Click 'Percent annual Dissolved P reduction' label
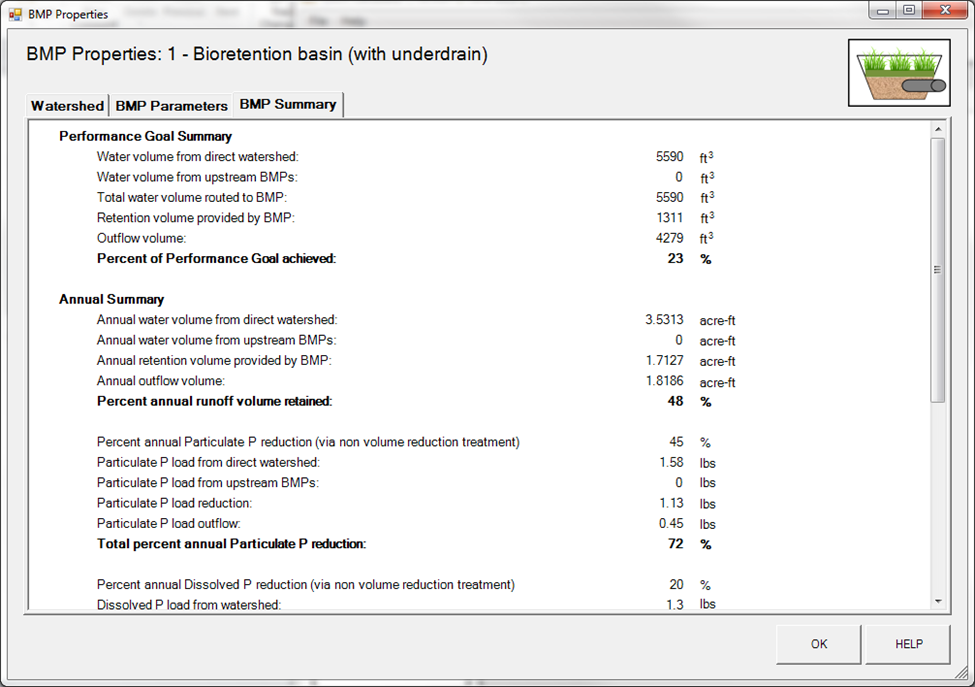This screenshot has width=975, height=687. (x=305, y=584)
